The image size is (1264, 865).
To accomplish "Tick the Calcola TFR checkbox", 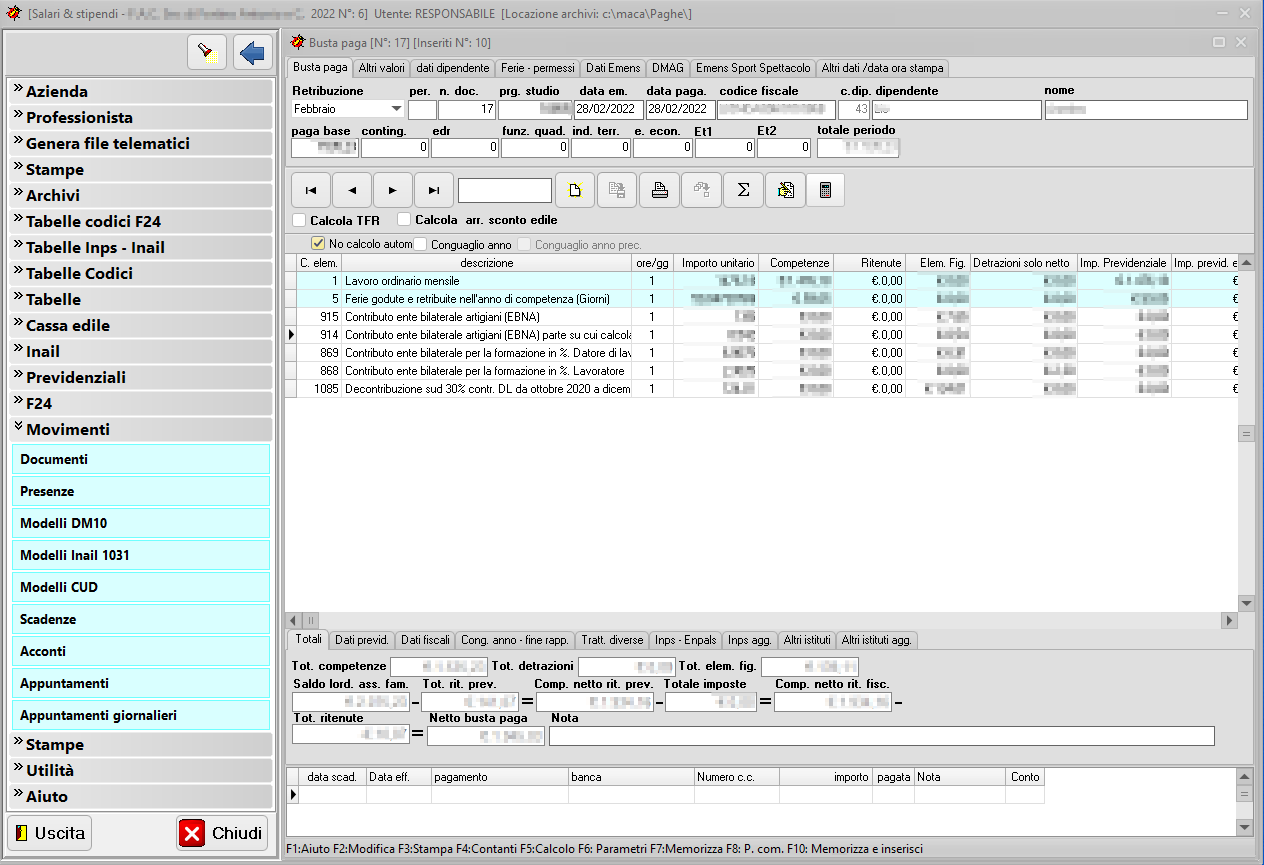I will coord(299,220).
